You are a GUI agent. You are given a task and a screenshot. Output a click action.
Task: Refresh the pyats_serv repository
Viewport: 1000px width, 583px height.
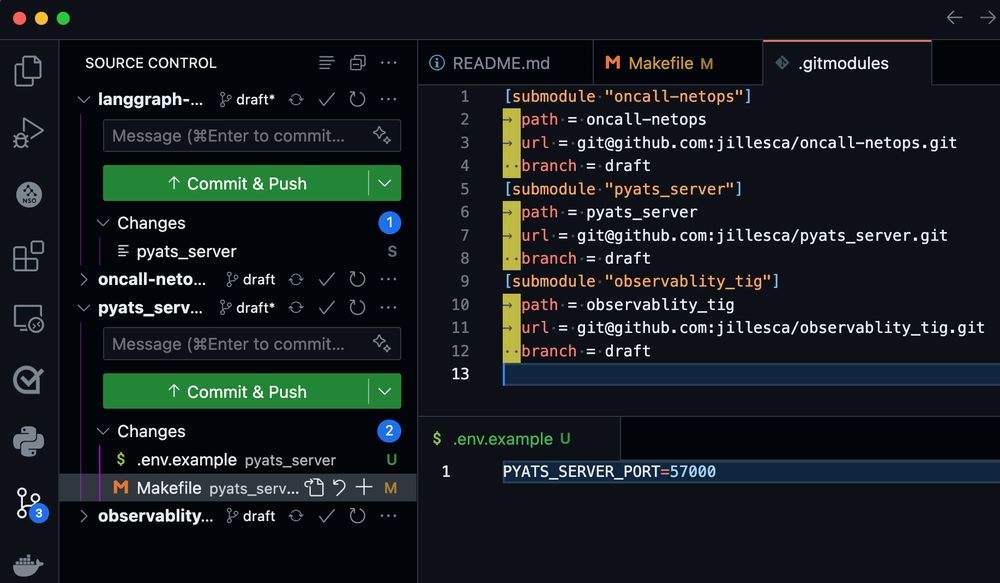pyautogui.click(x=358, y=307)
